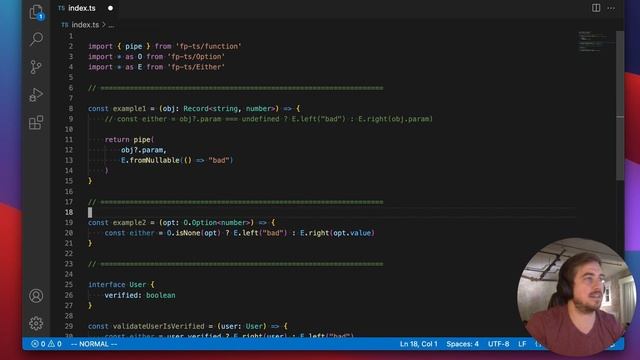Click the User interface name
This screenshot has width=640, height=360.
pyautogui.click(x=138, y=284)
